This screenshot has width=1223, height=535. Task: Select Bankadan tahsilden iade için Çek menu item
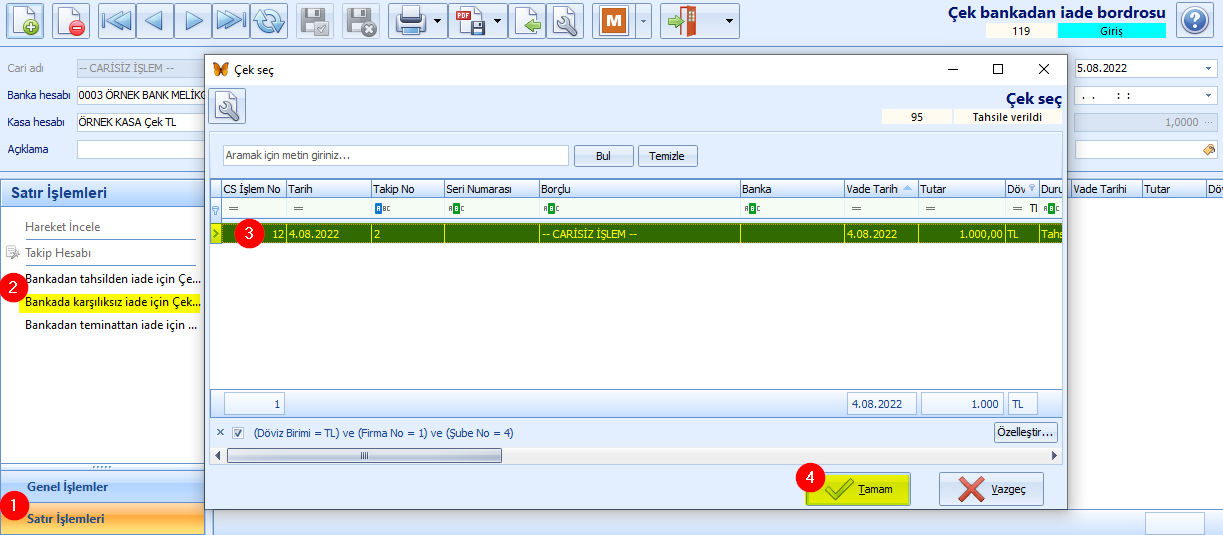112,279
